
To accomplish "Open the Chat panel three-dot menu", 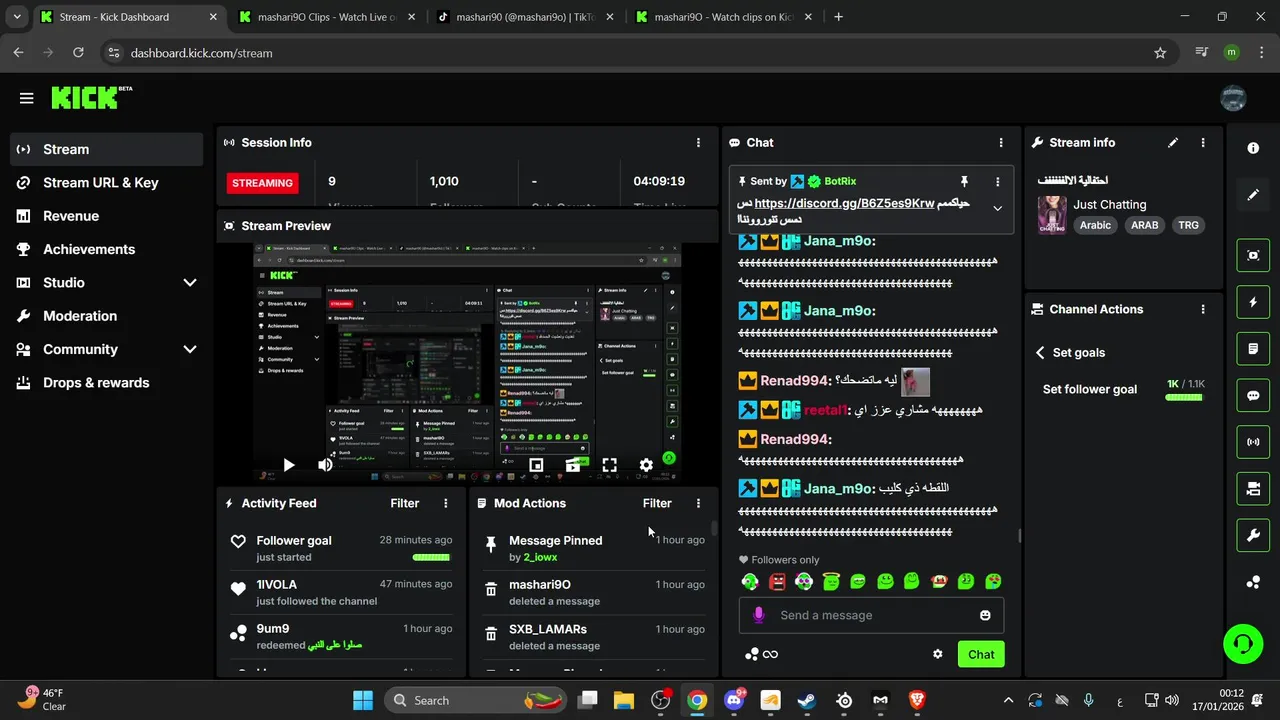I will click(x=1001, y=143).
